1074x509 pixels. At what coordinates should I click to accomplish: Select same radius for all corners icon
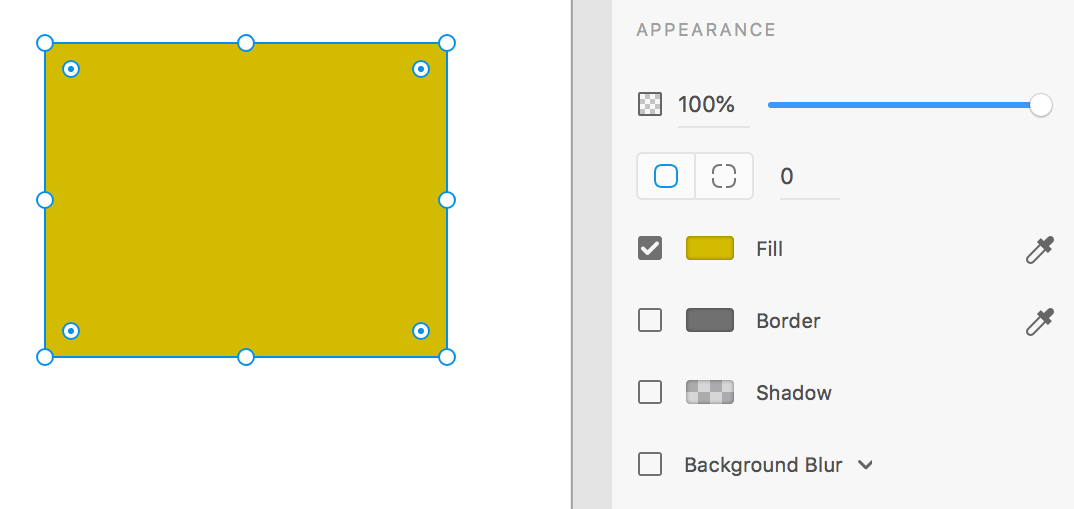coord(666,176)
